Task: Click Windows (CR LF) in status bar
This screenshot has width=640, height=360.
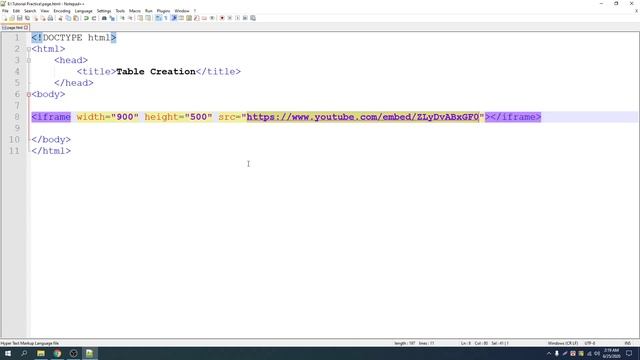Action: point(562,343)
